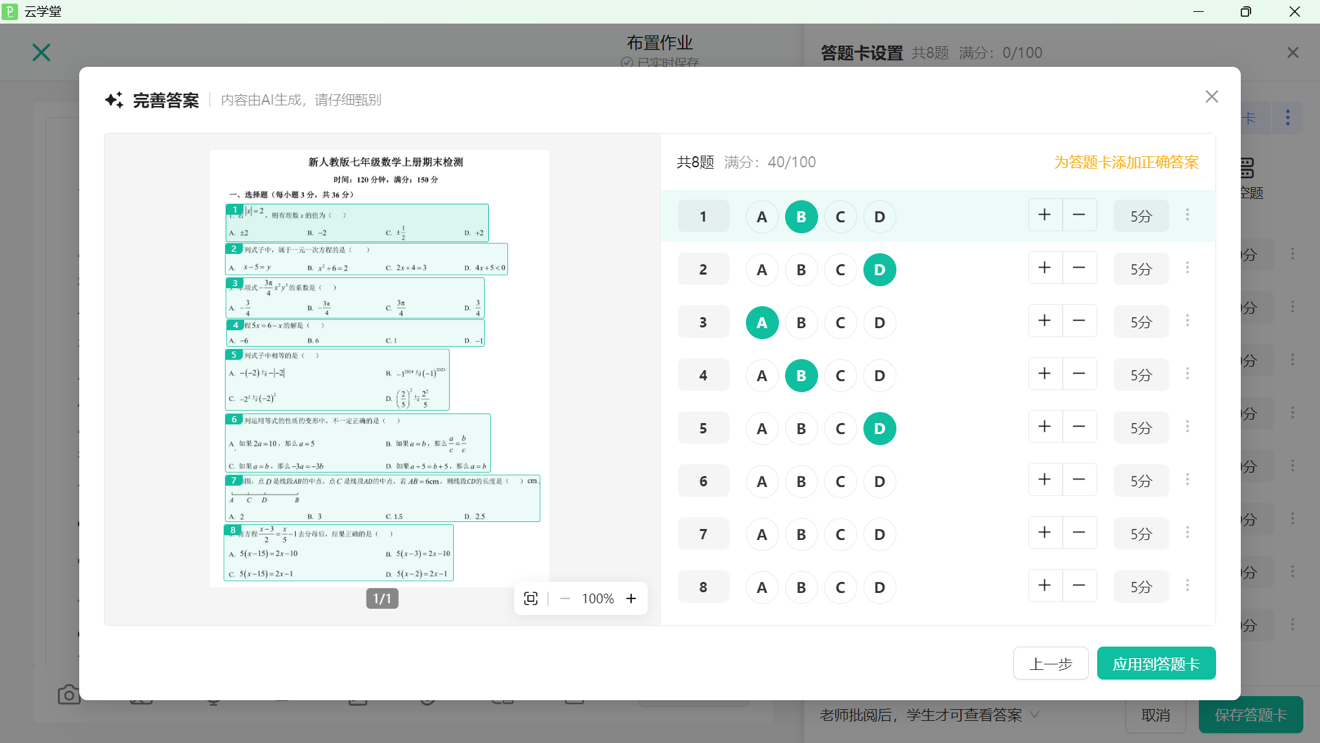Click the 5分 score field for question 5
This screenshot has height=743, width=1320.
pos(1141,428)
